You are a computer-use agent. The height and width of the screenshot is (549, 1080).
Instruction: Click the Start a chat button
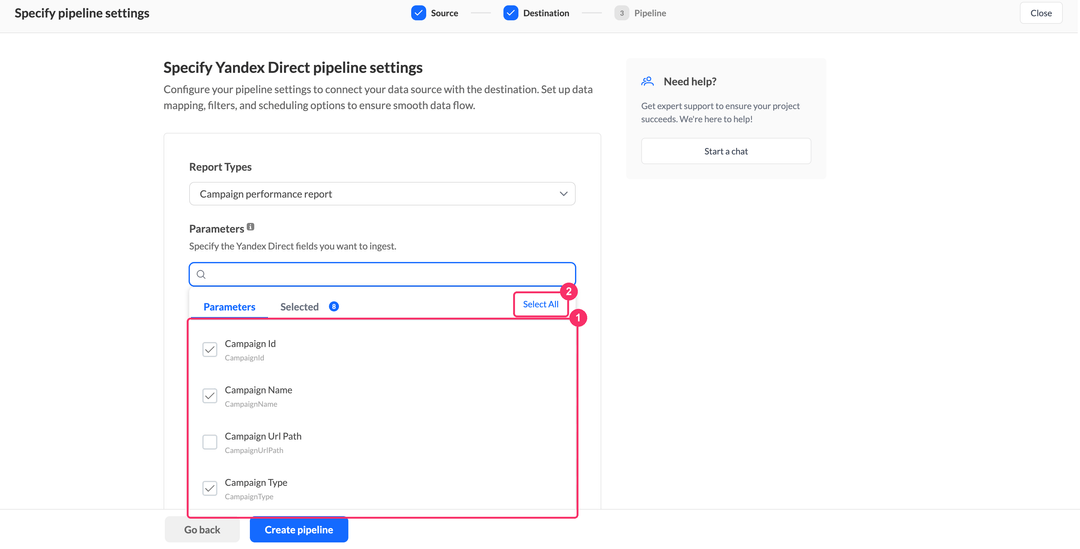[726, 151]
